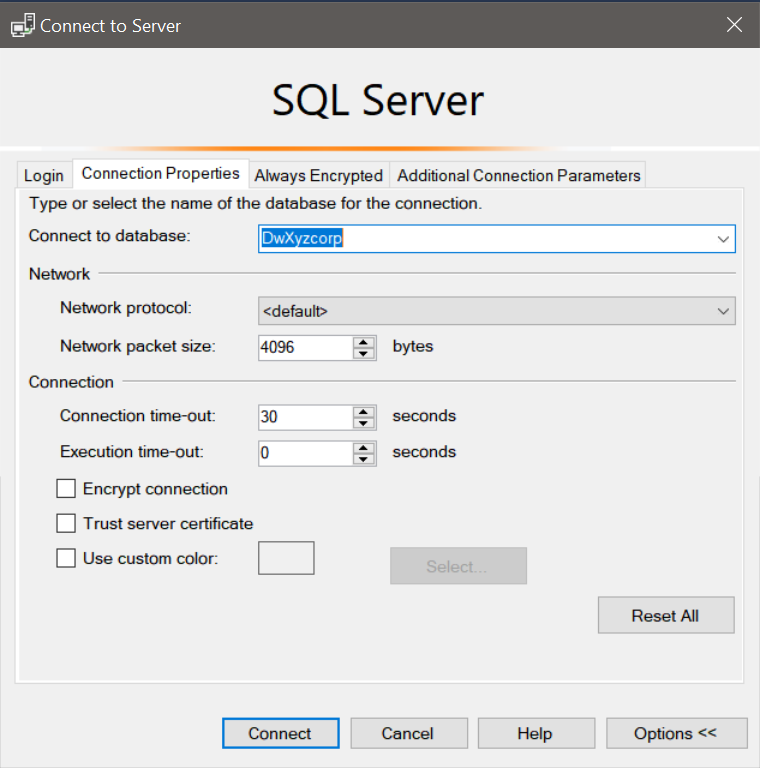Image resolution: width=760 pixels, height=768 pixels.
Task: Enable the Encrypt connection checkbox
Action: click(x=66, y=489)
